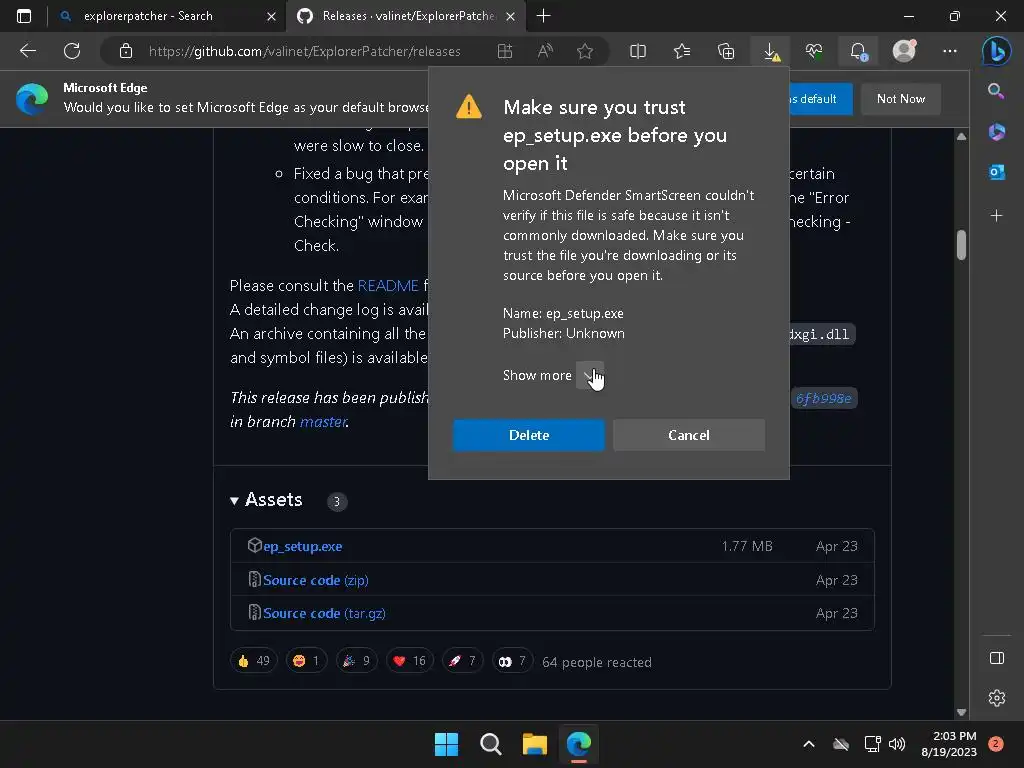Open network status tray icon

[872, 744]
